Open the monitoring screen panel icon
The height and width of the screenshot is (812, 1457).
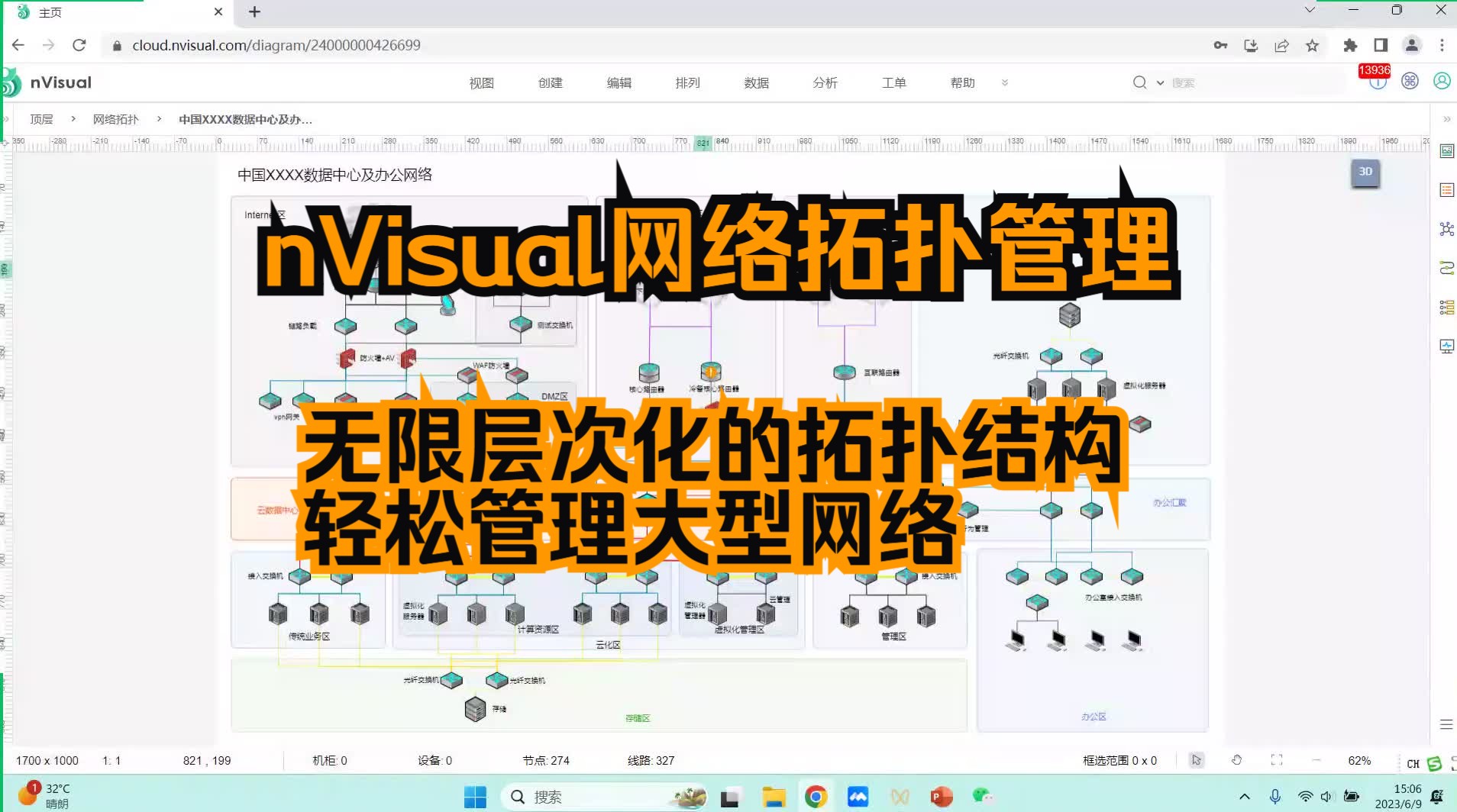pyautogui.click(x=1446, y=346)
